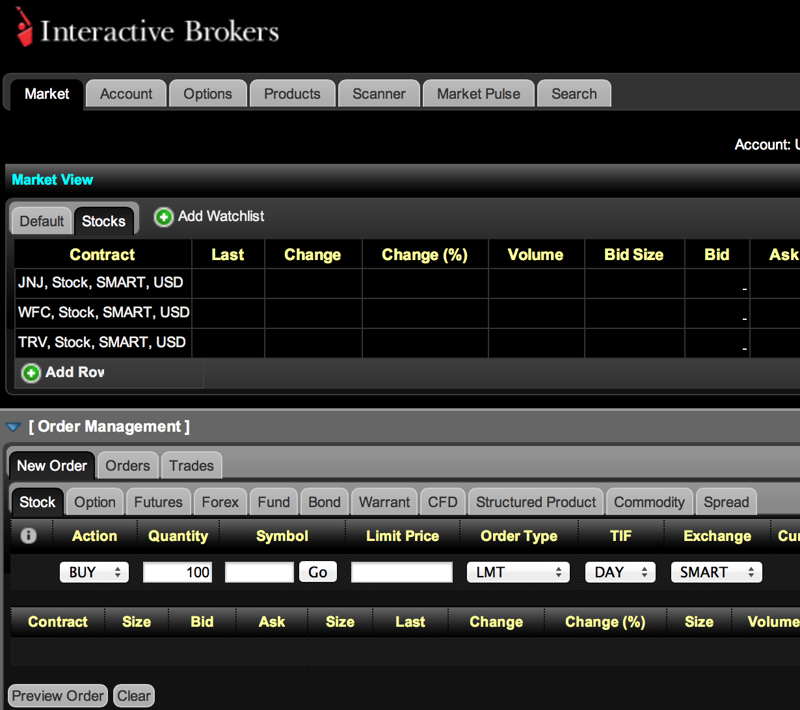
Task: Collapse the Order Management panel triangle
Action: [13, 426]
